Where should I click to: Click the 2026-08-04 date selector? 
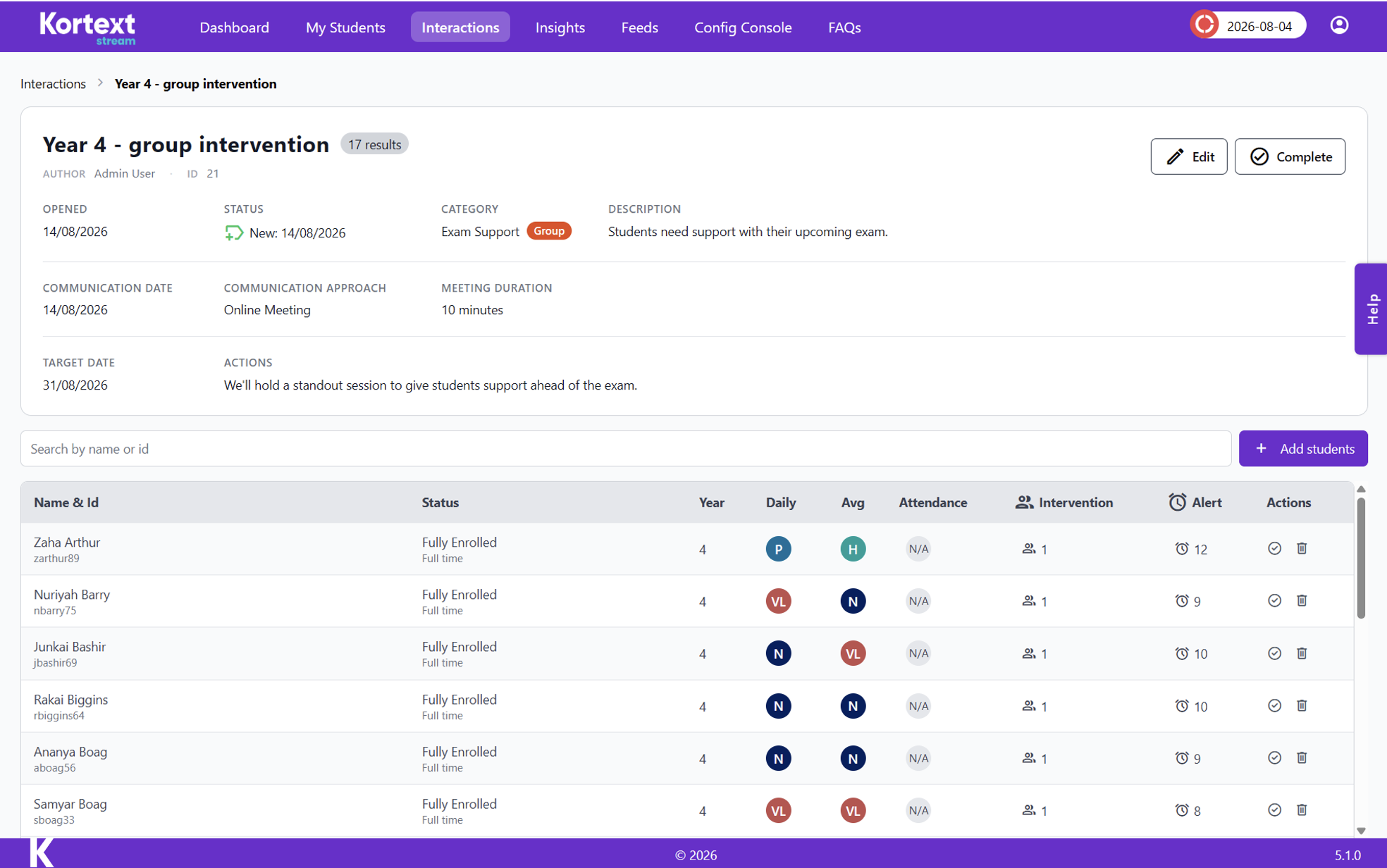click(x=1259, y=26)
